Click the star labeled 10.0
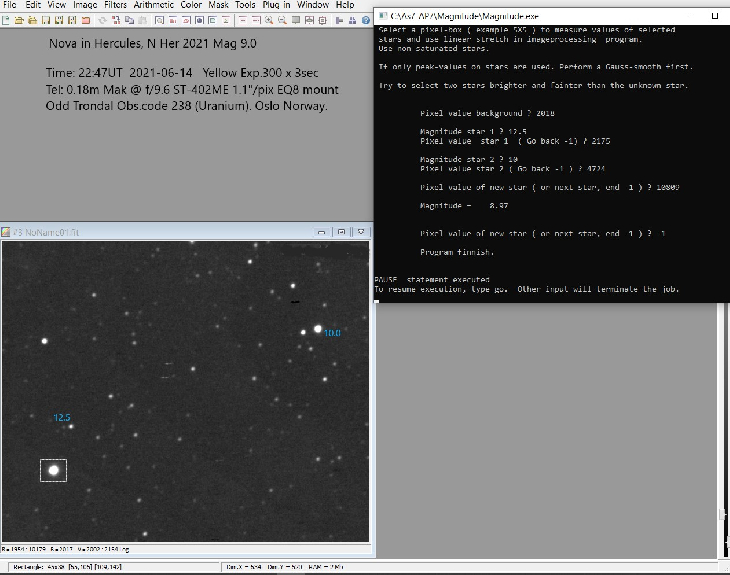The width and height of the screenshot is (730, 575). click(x=318, y=329)
